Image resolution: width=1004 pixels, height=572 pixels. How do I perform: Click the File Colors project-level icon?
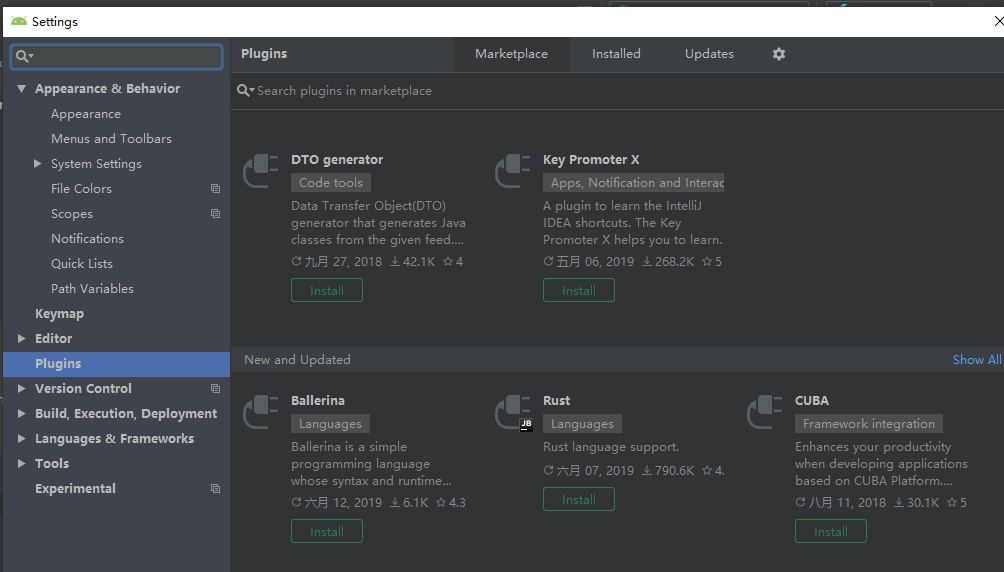point(215,189)
